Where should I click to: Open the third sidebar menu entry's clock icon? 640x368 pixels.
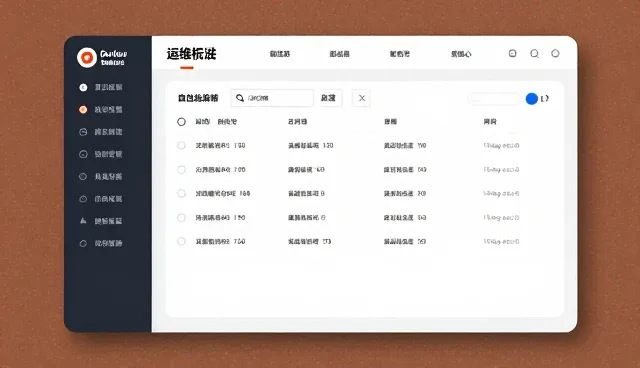coord(83,132)
